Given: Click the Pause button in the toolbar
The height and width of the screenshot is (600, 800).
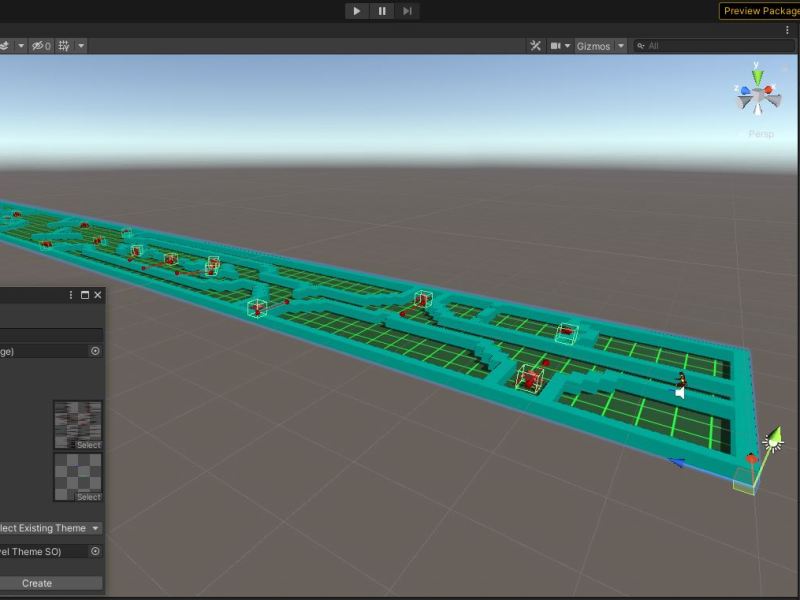Looking at the screenshot, I should click(382, 11).
